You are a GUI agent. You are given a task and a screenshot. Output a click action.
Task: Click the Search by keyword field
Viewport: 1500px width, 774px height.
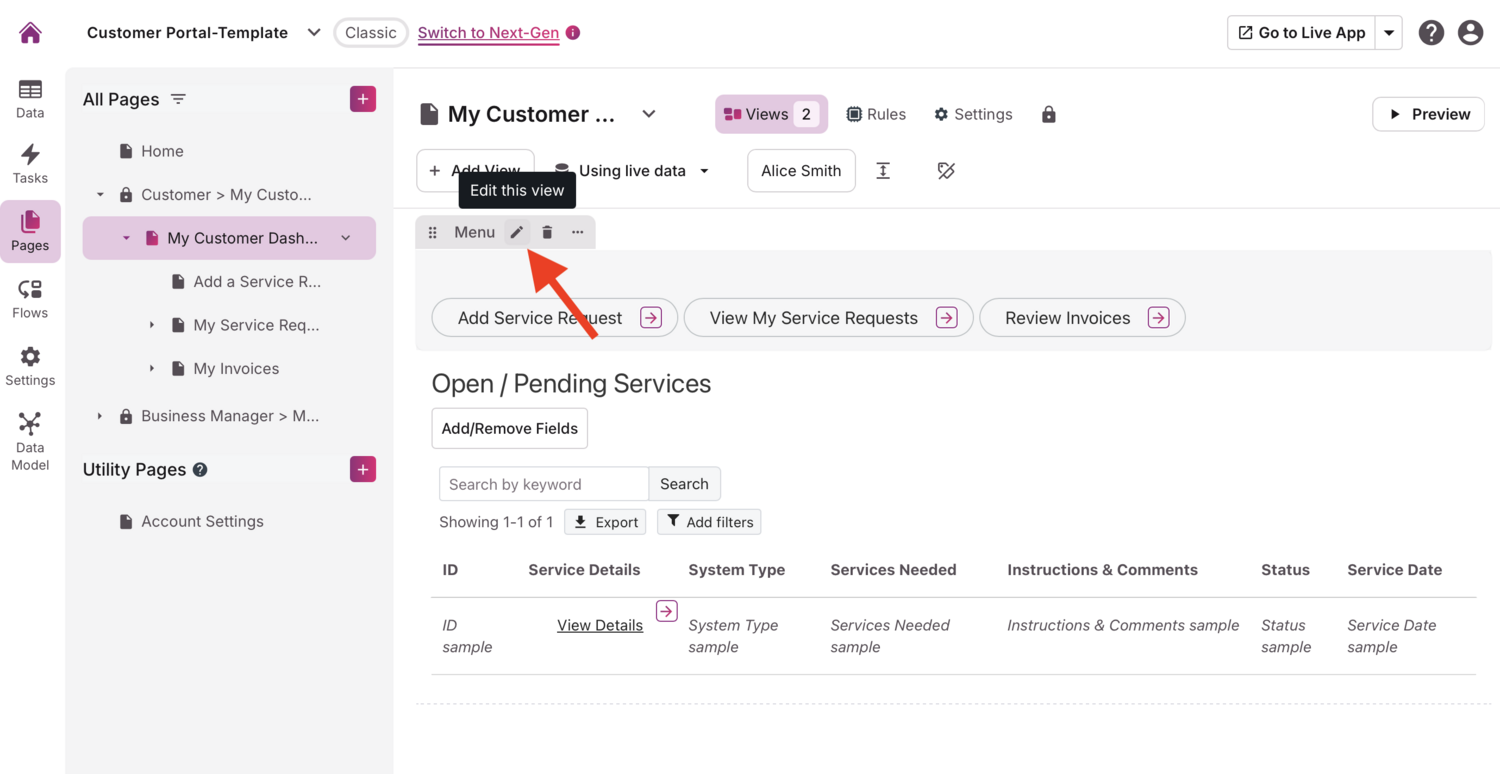click(543, 484)
